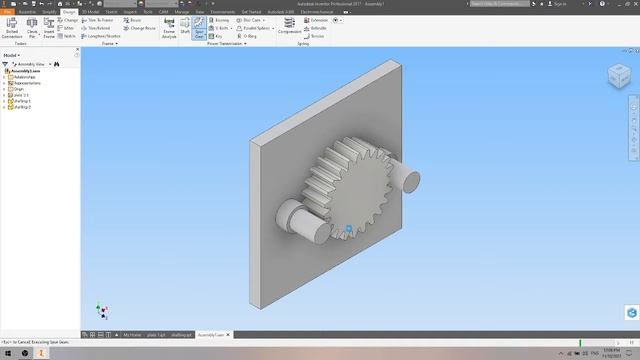Click the binoculars find icon

tap(56, 64)
